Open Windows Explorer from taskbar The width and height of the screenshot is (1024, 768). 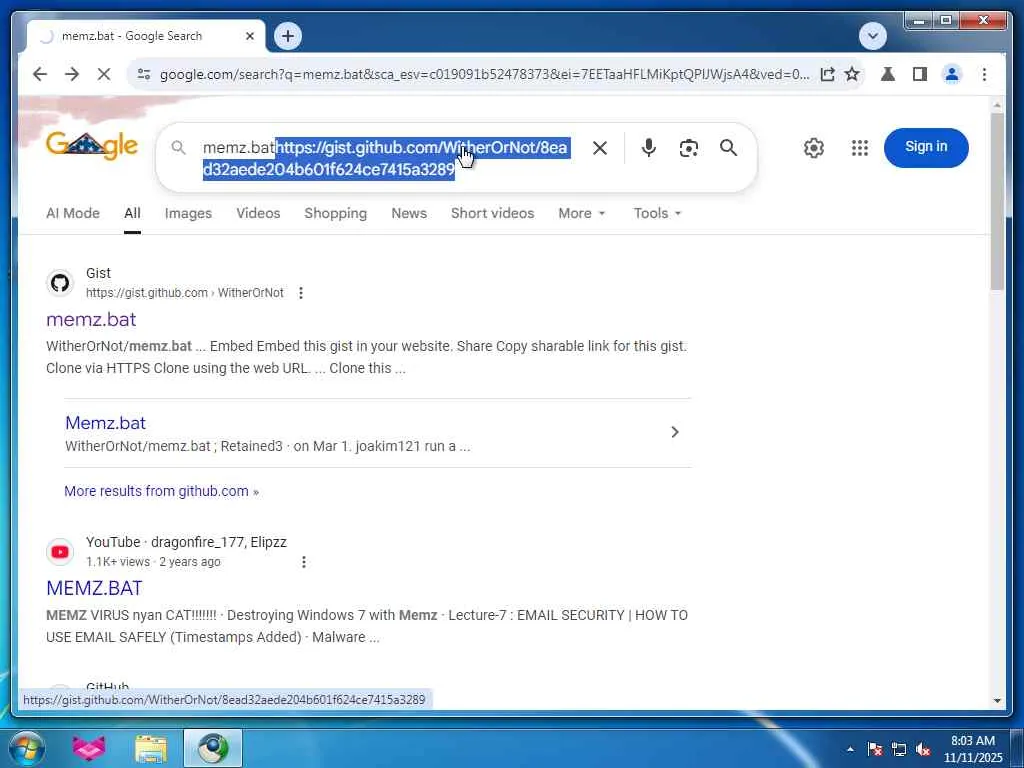pyautogui.click(x=151, y=748)
